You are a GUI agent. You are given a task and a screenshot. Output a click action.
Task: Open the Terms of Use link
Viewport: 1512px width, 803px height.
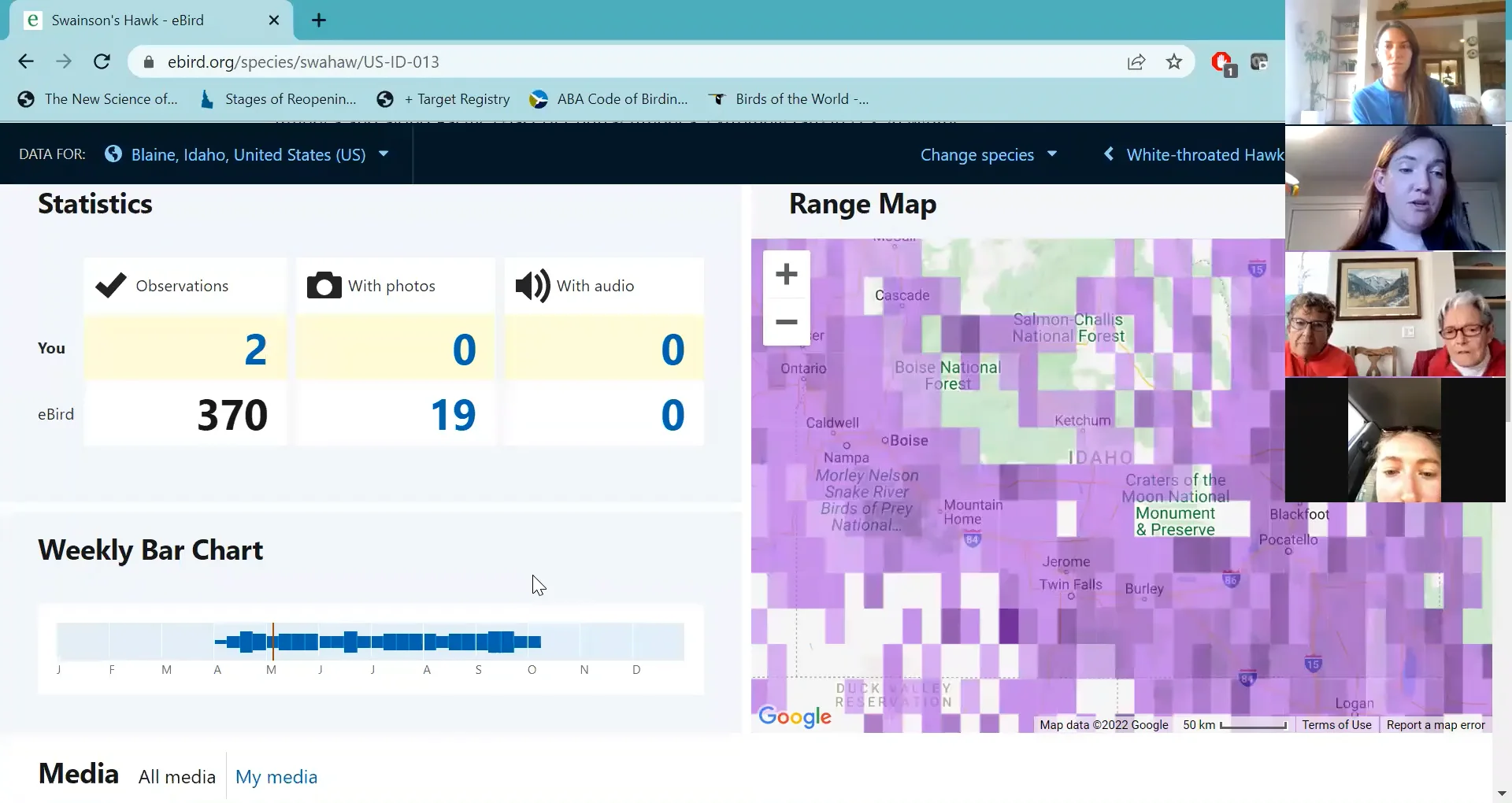(1336, 724)
